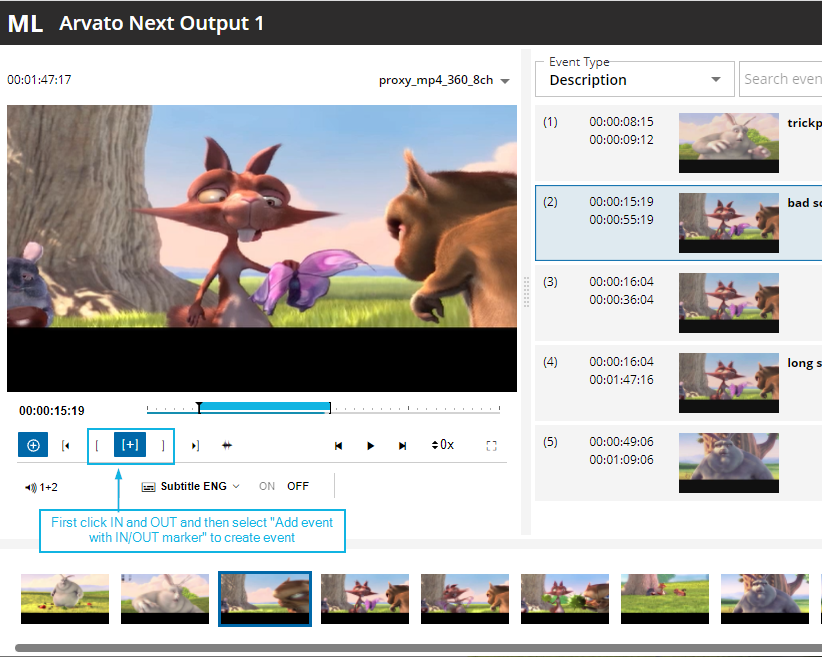Select event (5) at 00:00:49:06

click(x=678, y=463)
